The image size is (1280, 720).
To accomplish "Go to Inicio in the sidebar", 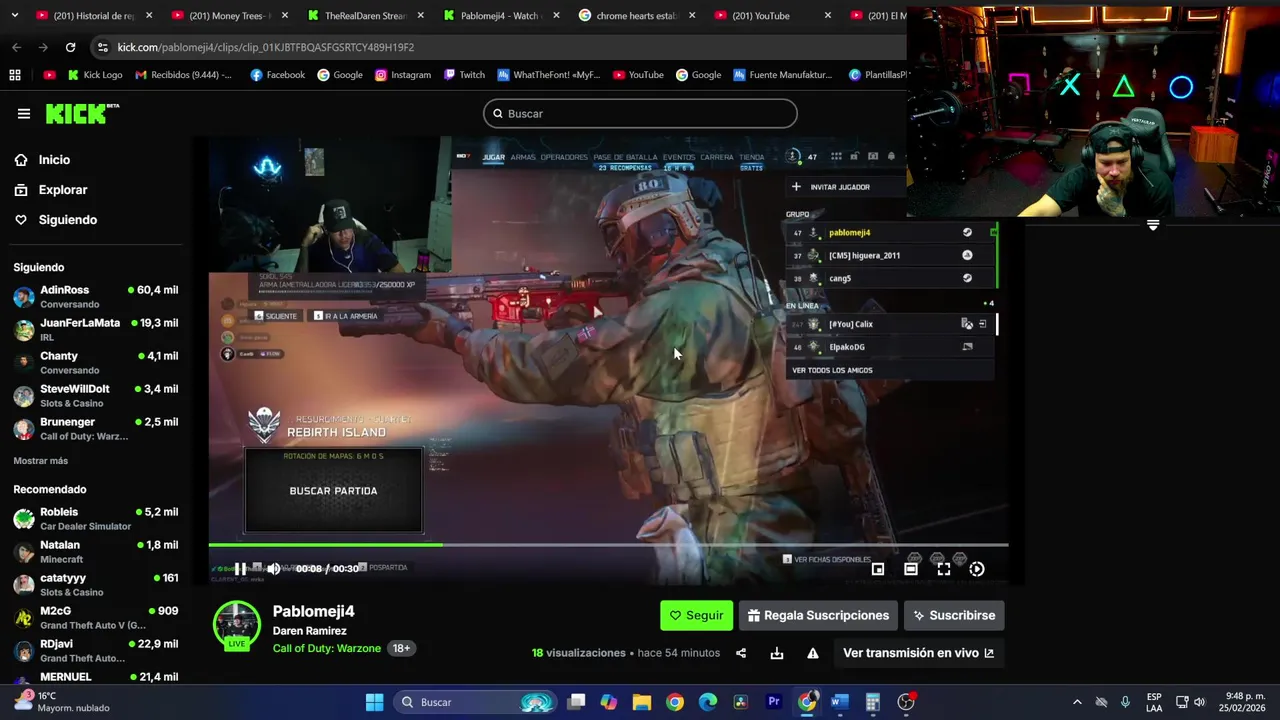I will 54,160.
